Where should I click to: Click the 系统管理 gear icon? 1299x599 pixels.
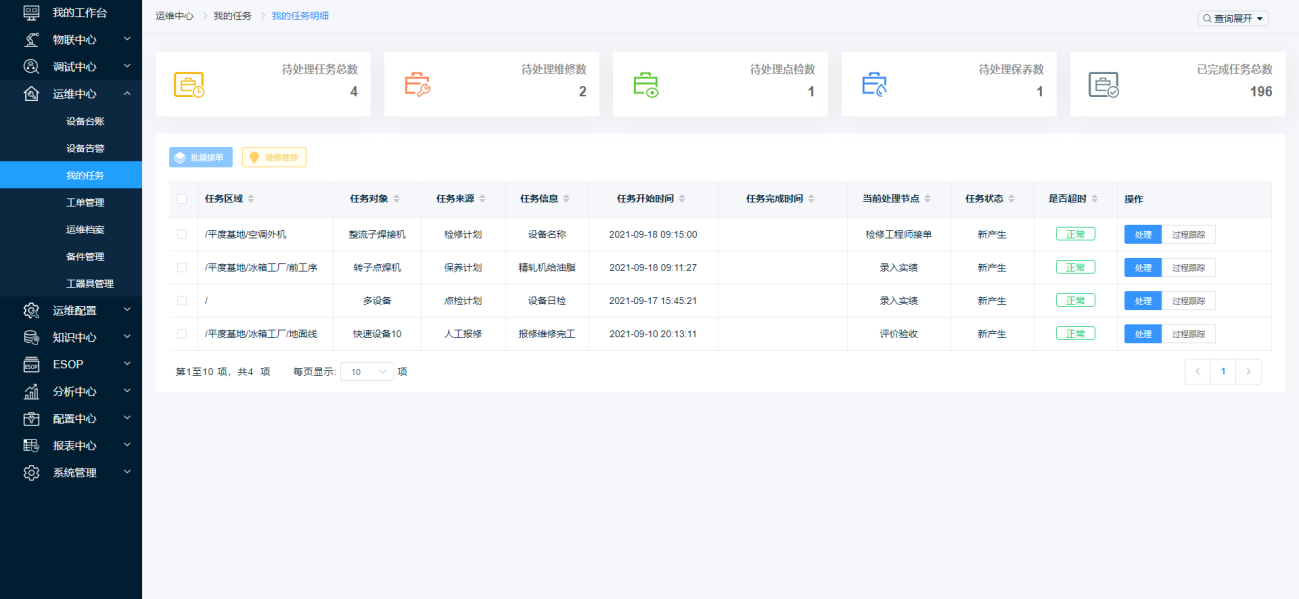[31, 472]
